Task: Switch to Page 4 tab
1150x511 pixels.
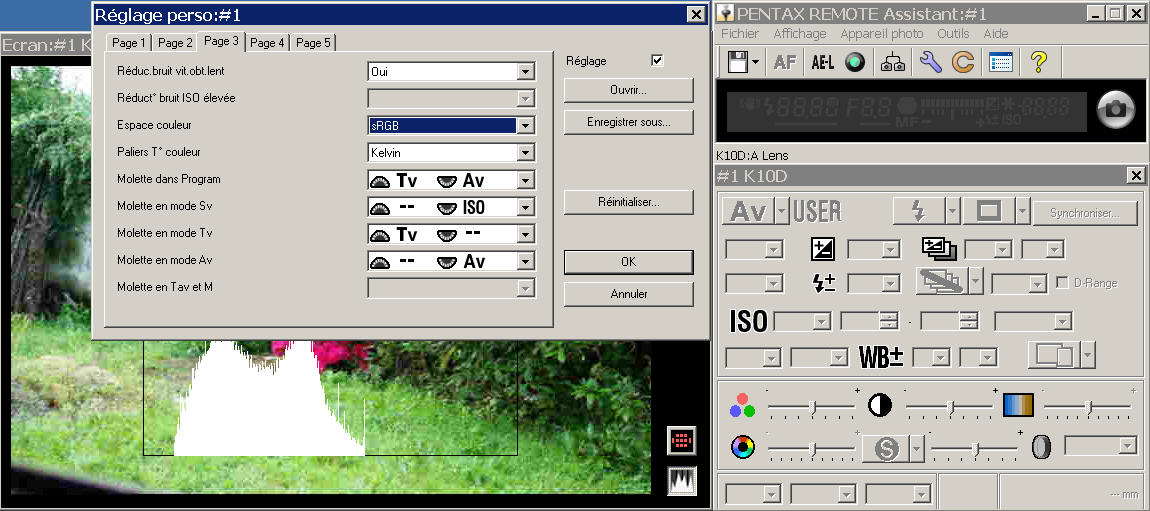Action: point(267,43)
